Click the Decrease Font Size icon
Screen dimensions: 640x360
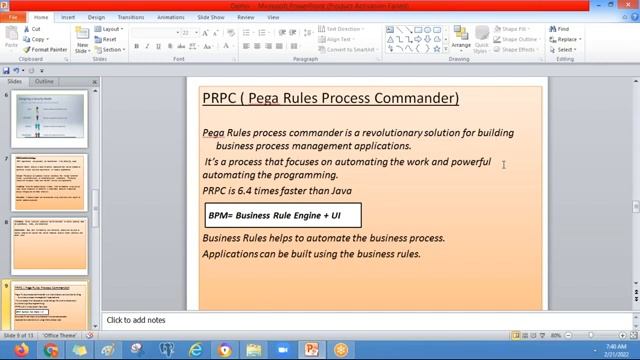(216, 33)
